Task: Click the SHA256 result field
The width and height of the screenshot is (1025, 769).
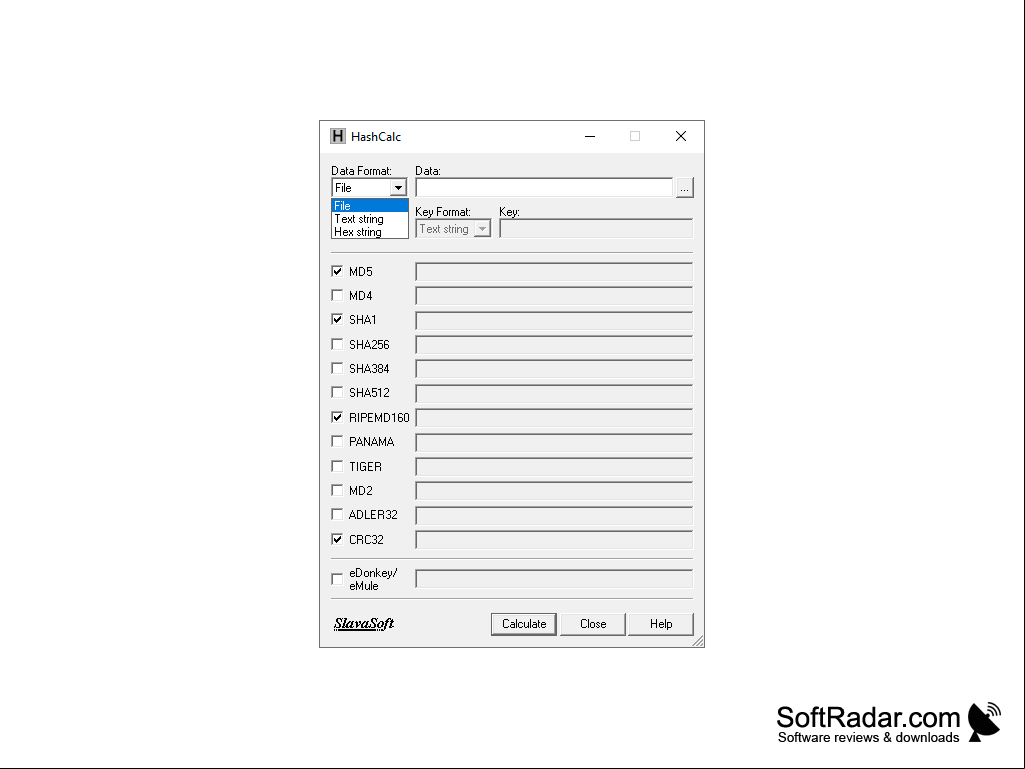Action: (x=554, y=345)
